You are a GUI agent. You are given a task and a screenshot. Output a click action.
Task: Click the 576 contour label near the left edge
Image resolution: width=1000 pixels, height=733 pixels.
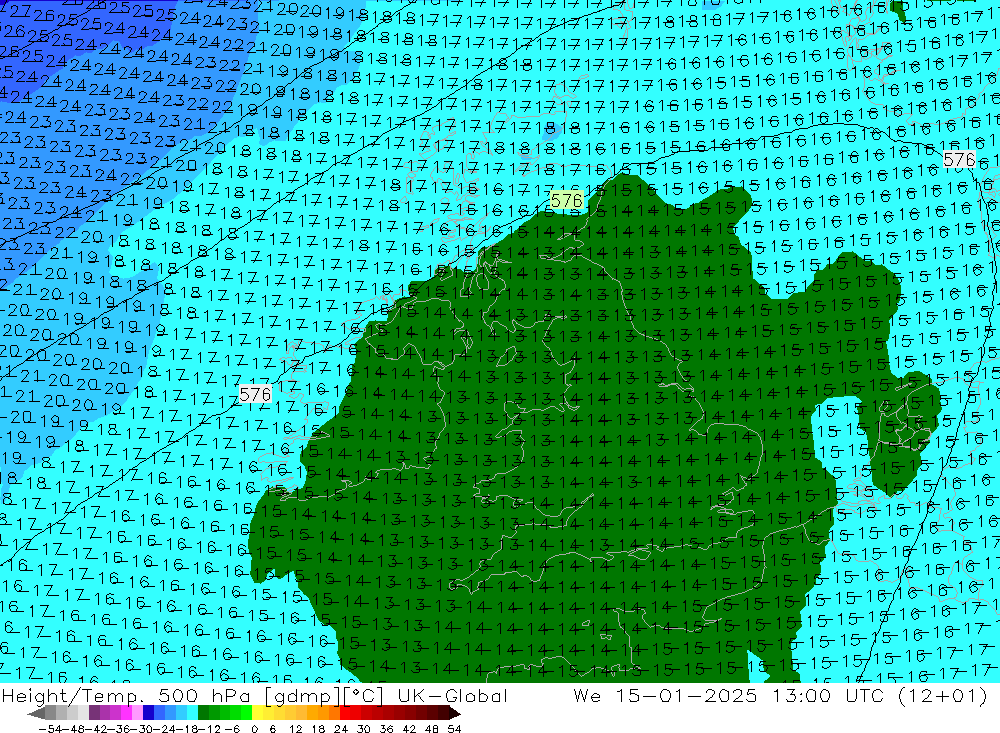[x=255, y=394]
